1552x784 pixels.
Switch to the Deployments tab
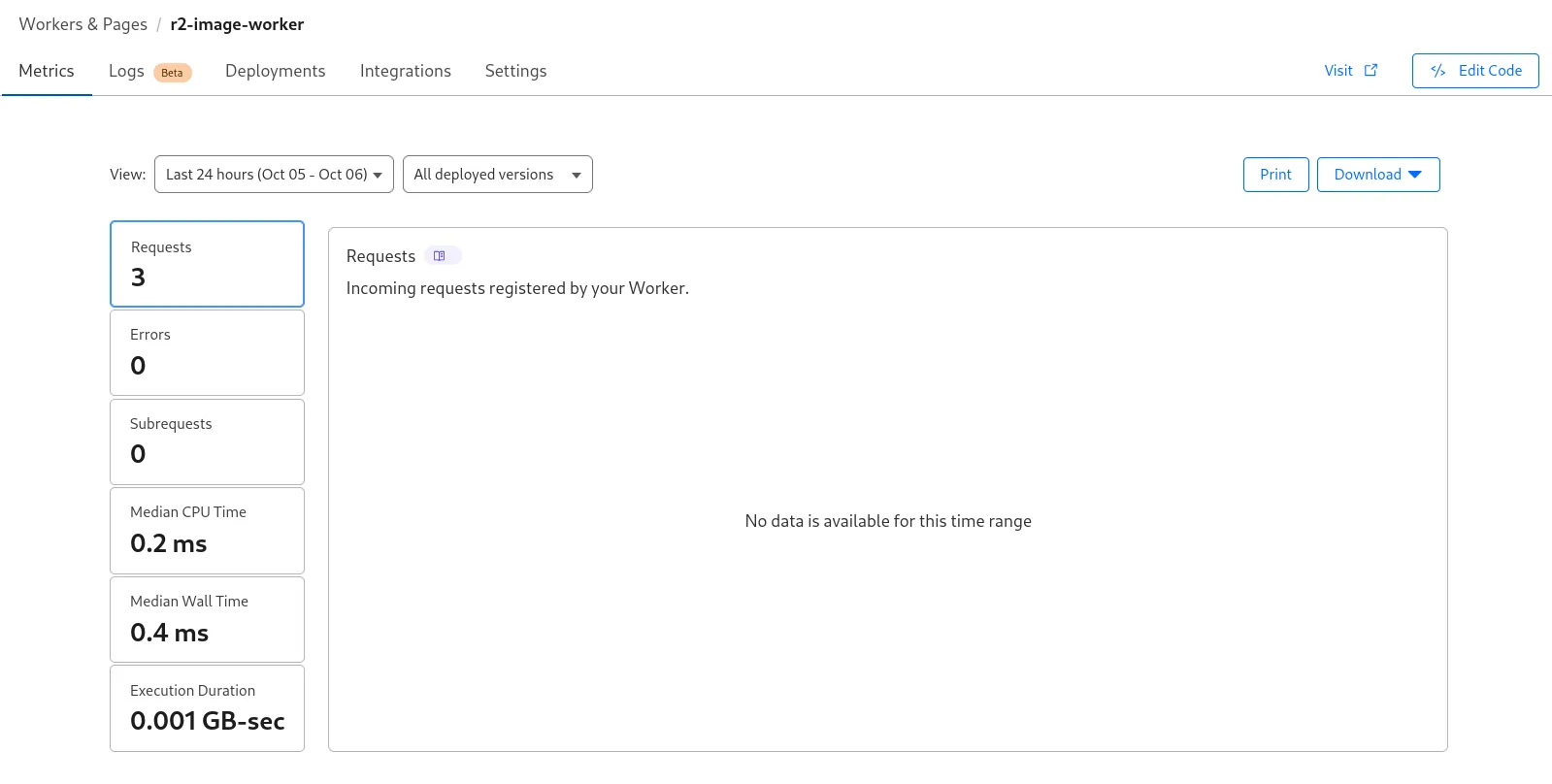275,71
